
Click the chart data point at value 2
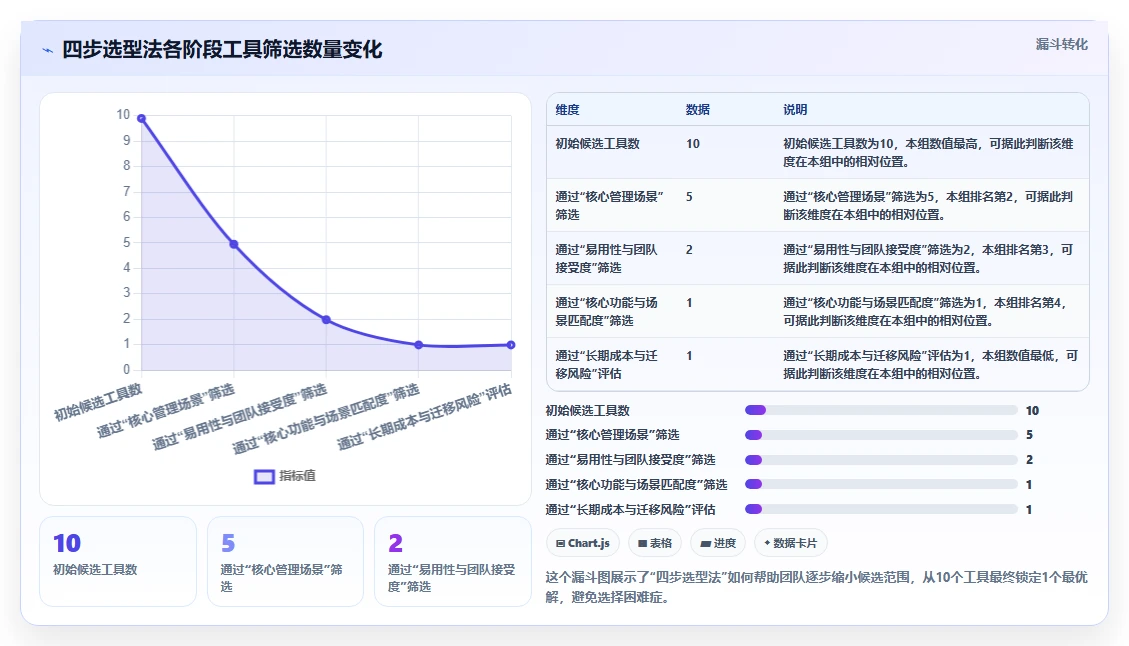click(x=326, y=320)
